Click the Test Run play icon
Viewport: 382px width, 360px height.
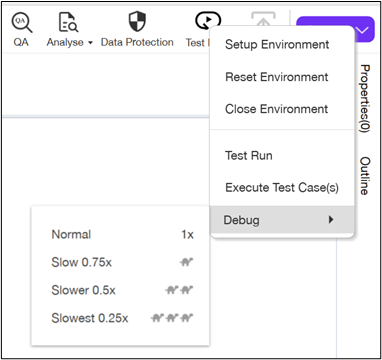[207, 21]
